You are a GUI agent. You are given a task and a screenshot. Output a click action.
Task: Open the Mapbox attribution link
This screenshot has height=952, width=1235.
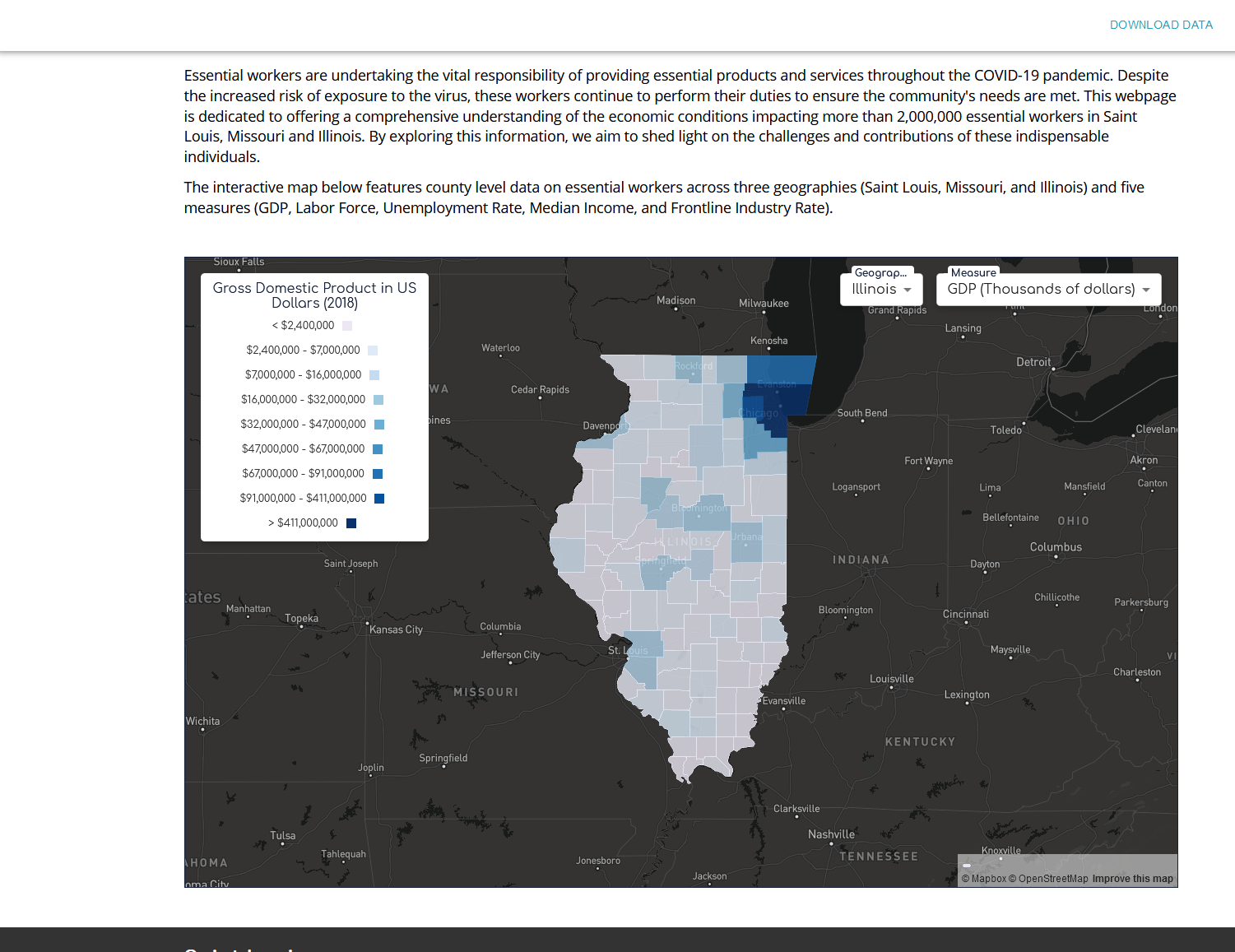click(984, 879)
